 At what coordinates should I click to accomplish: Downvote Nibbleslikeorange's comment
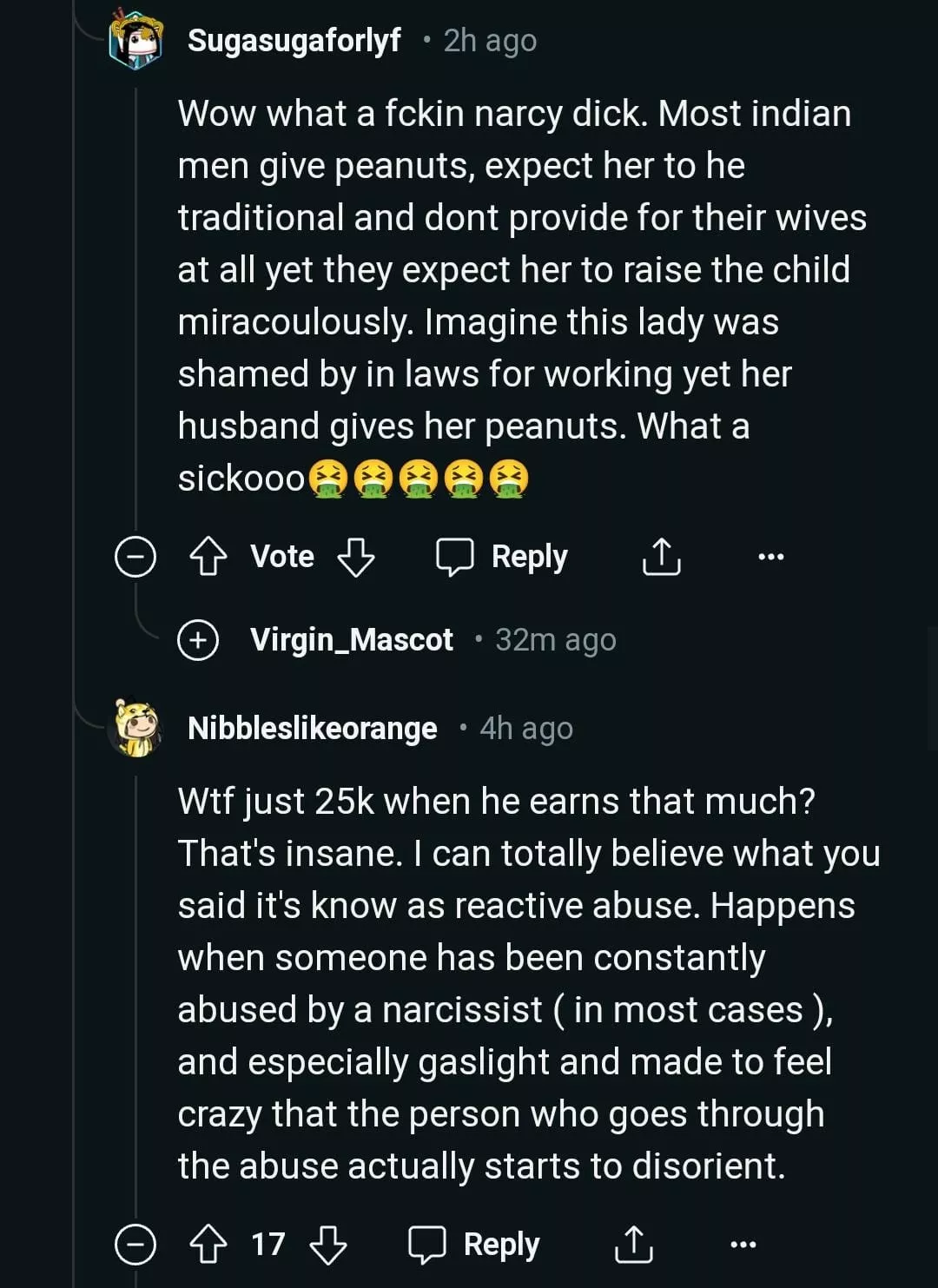(x=328, y=1245)
